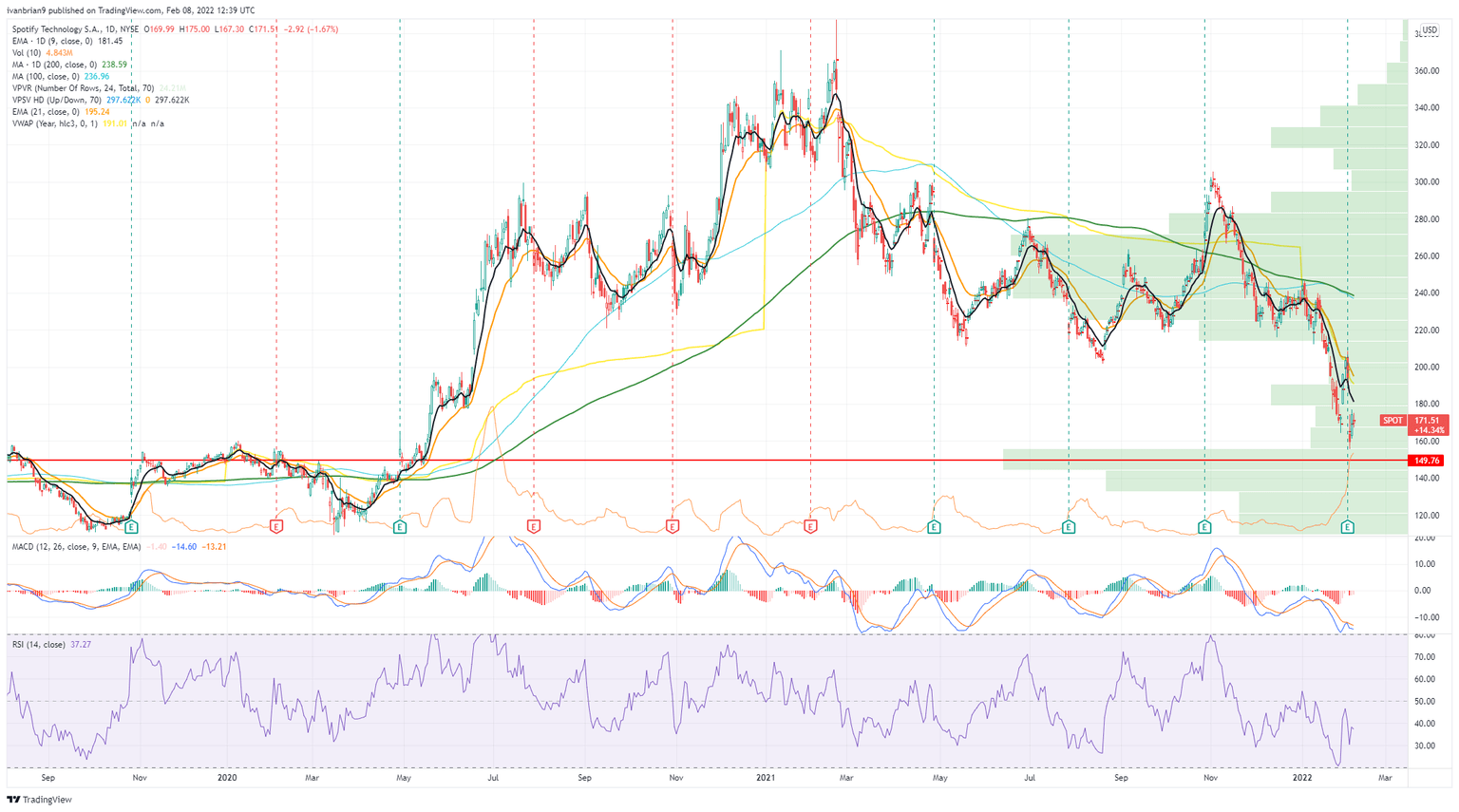Click the 2021 label on the time axis

pyautogui.click(x=766, y=778)
